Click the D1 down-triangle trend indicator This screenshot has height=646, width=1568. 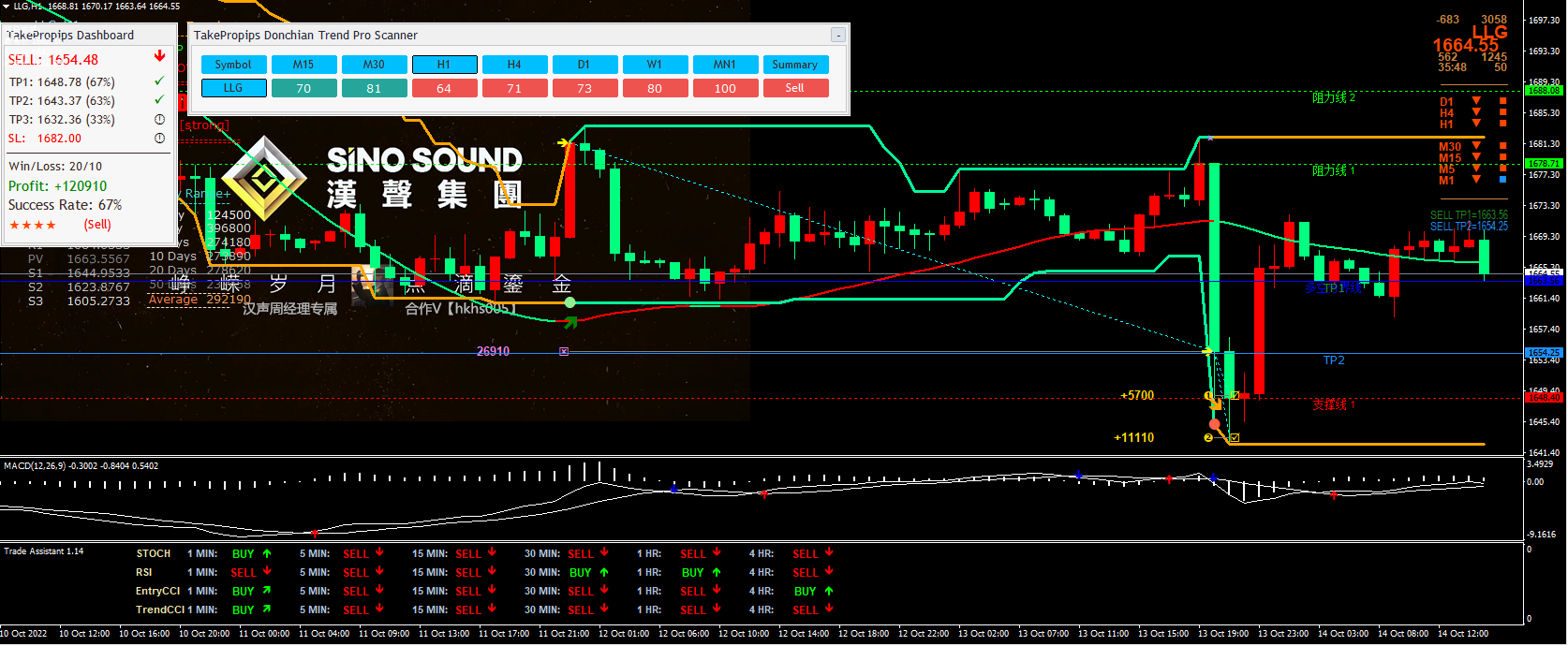pyautogui.click(x=1476, y=101)
